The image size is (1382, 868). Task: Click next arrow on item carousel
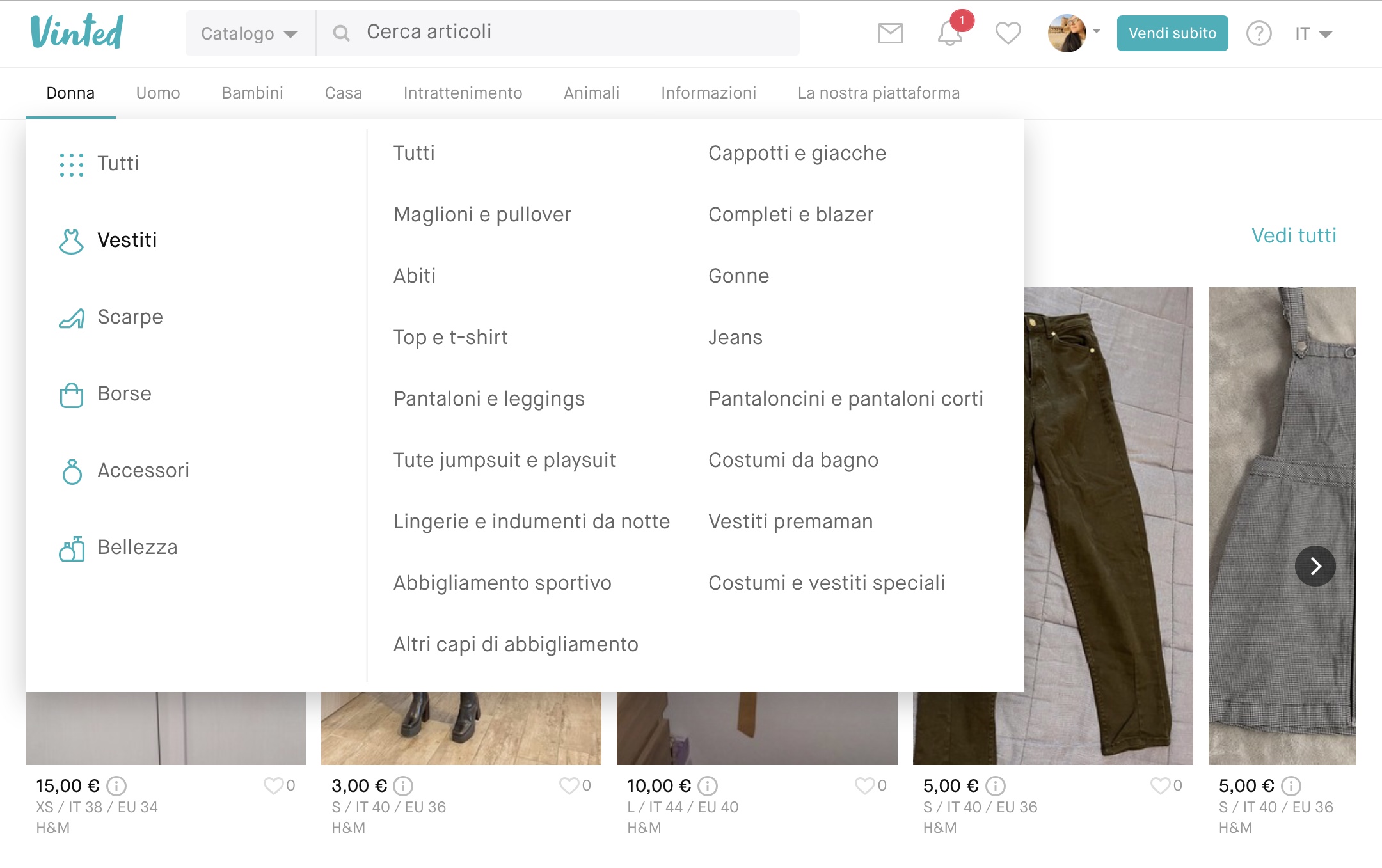(x=1315, y=566)
